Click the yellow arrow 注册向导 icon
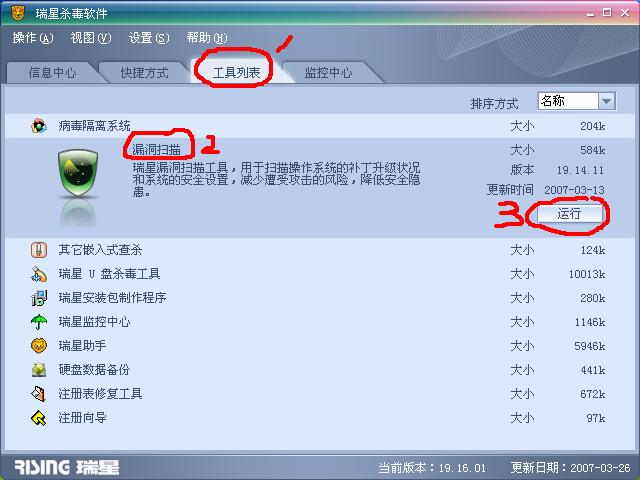 [39, 418]
